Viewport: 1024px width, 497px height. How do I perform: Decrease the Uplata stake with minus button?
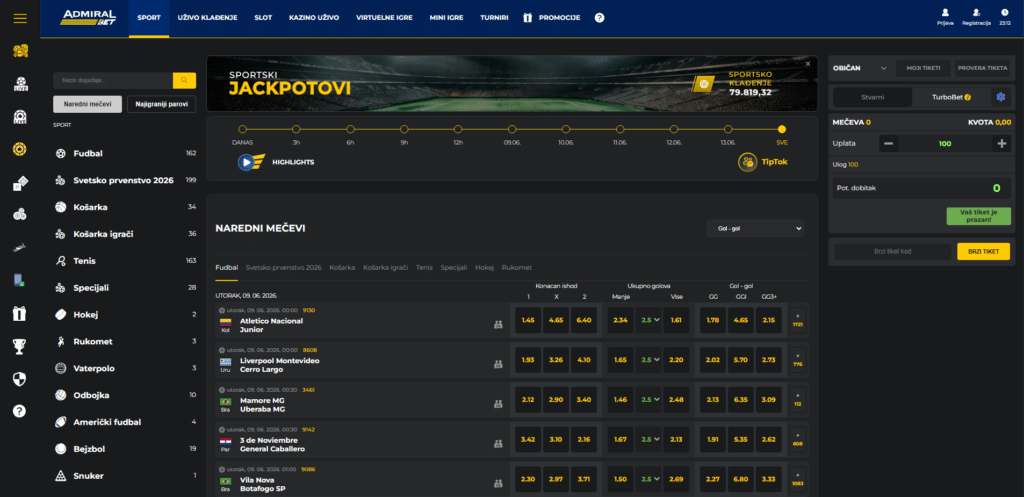888,144
